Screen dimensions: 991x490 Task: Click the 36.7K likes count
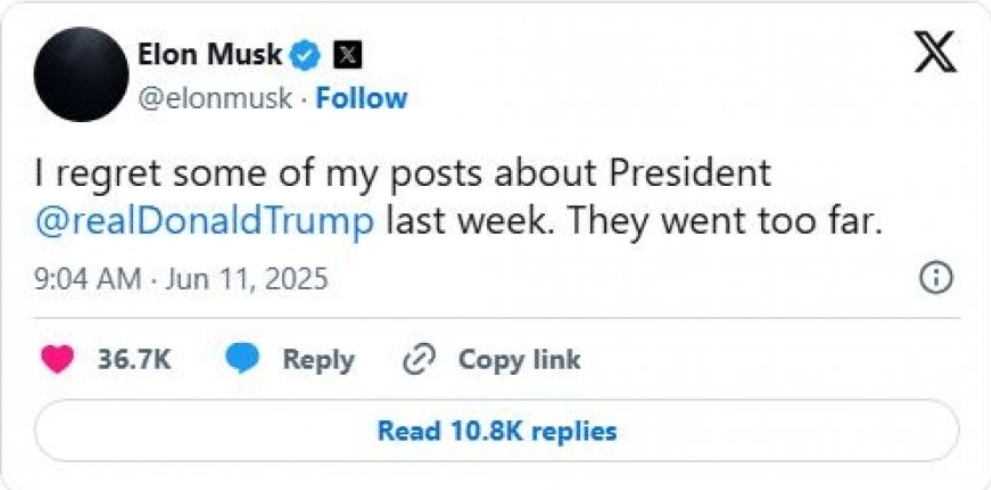click(x=135, y=359)
